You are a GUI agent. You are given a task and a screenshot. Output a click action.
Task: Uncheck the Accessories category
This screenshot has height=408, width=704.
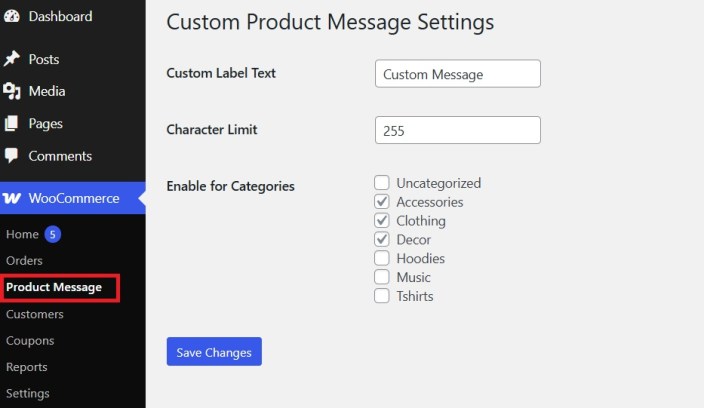(x=382, y=202)
